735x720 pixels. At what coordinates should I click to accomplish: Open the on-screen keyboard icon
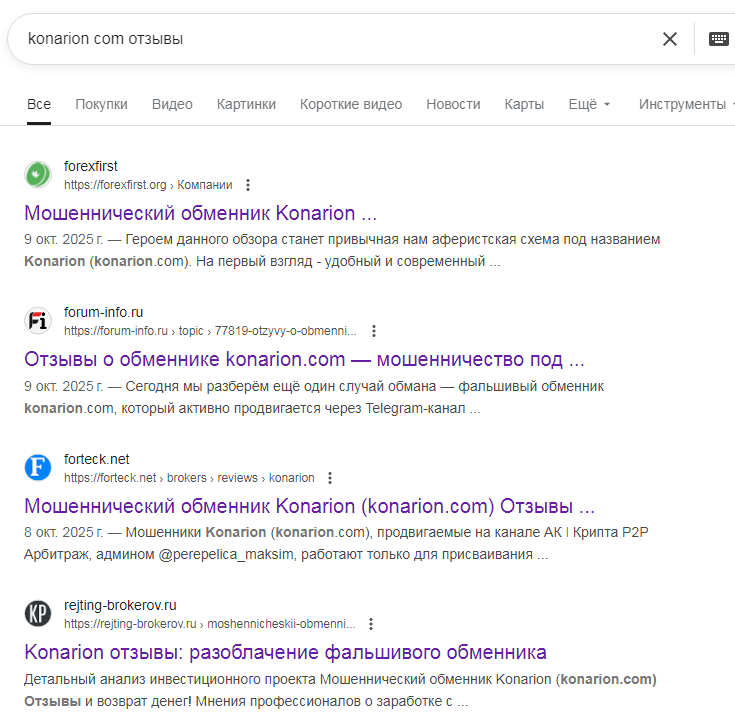pos(718,39)
